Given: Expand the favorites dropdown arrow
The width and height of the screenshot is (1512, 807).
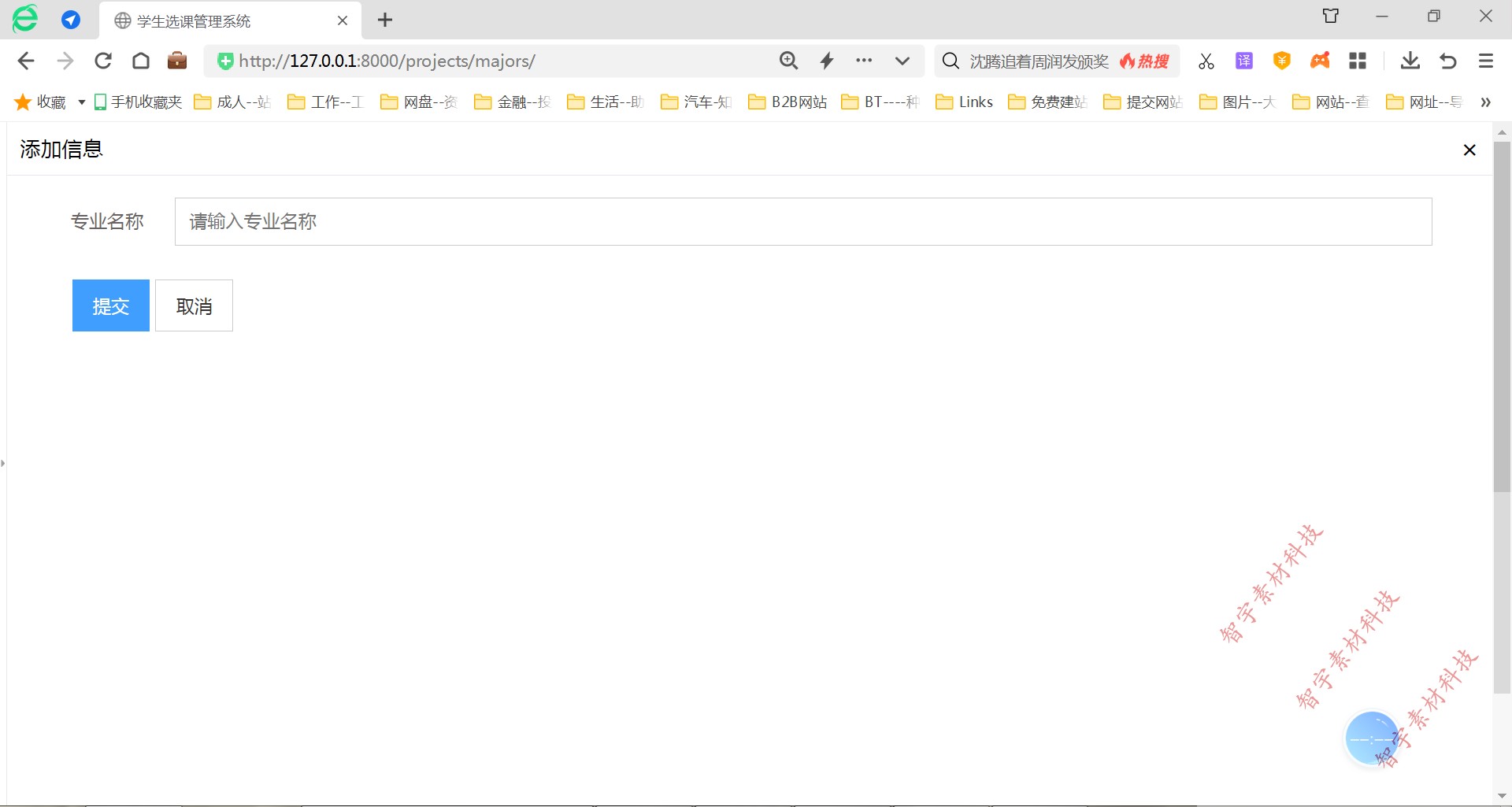Looking at the screenshot, I should [x=81, y=102].
